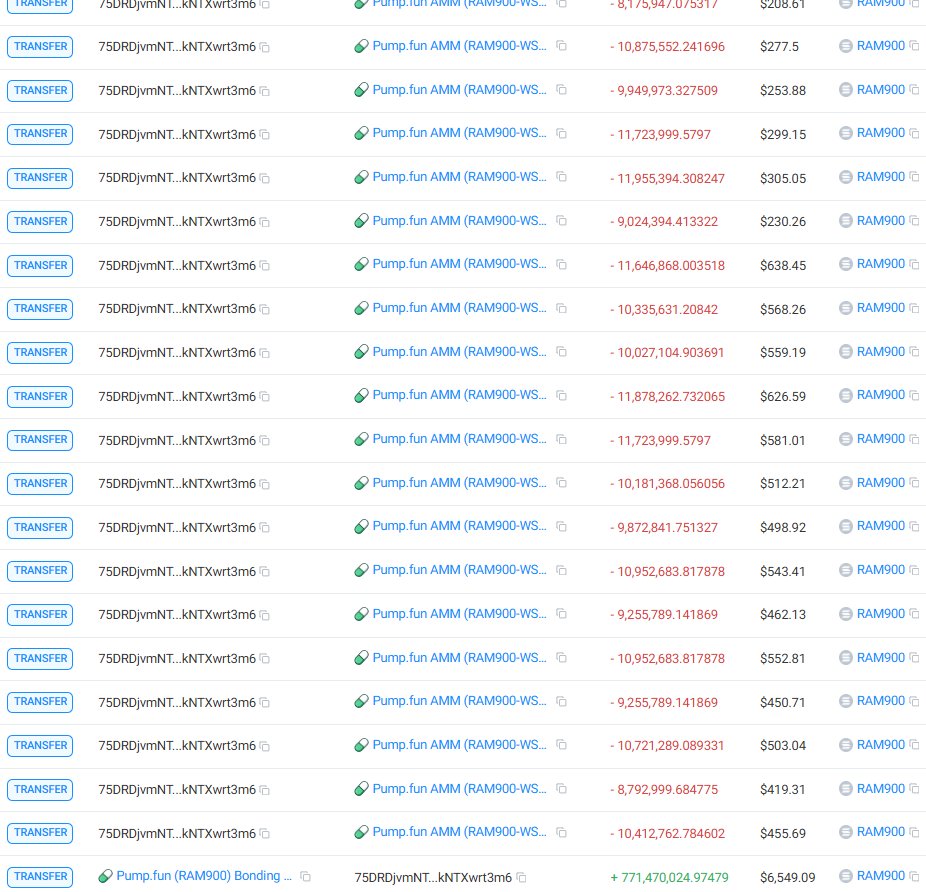Screen dimensions: 926x892
Task: Click the first TRANSFER label
Action: tap(39, 4)
